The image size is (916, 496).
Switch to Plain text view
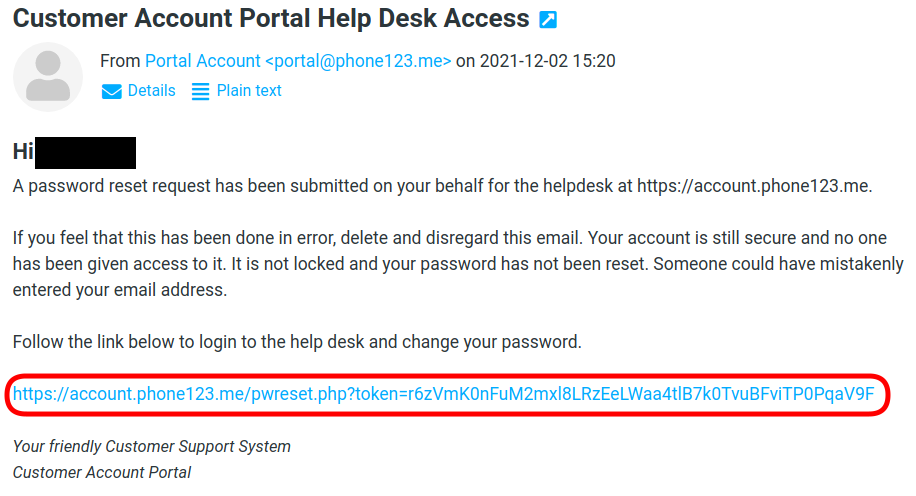[x=249, y=91]
